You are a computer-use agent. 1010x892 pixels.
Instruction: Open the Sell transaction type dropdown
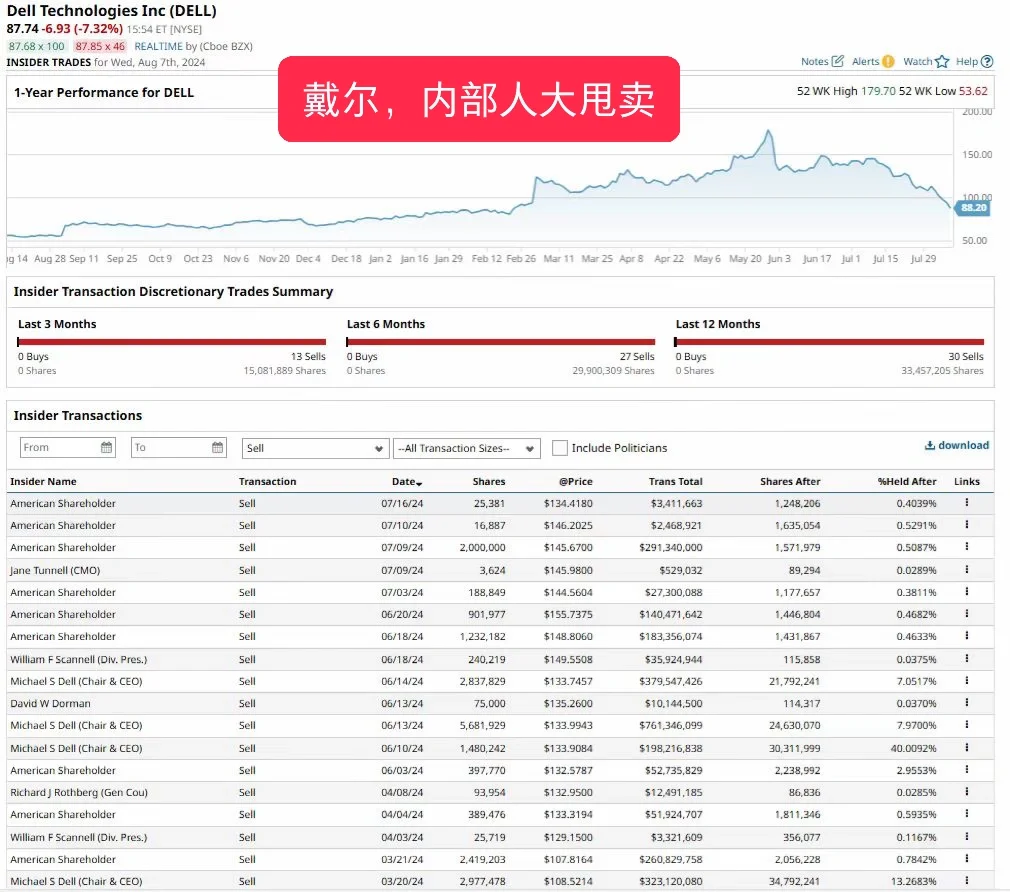315,448
